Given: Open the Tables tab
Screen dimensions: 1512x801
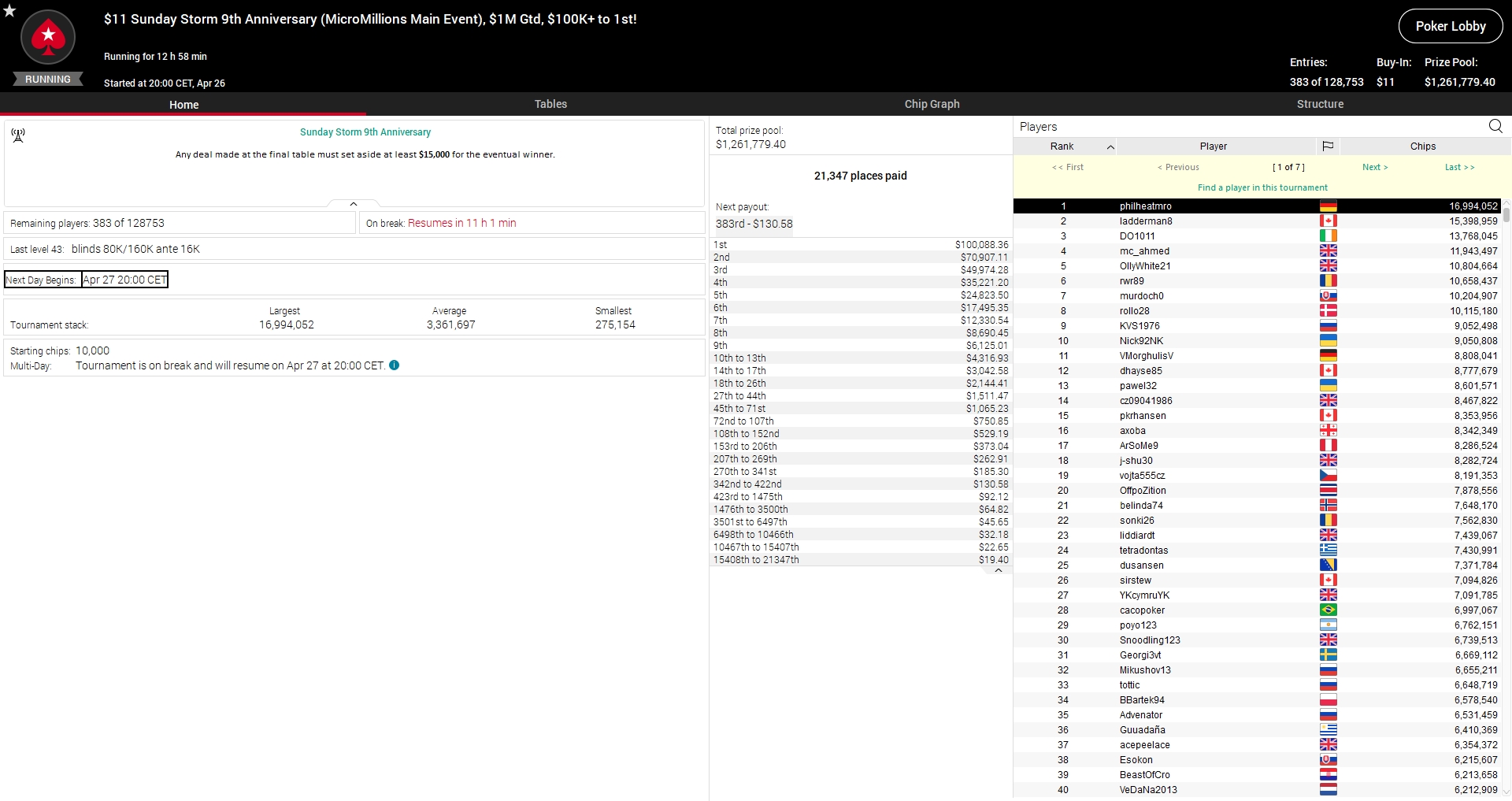Looking at the screenshot, I should [x=550, y=104].
